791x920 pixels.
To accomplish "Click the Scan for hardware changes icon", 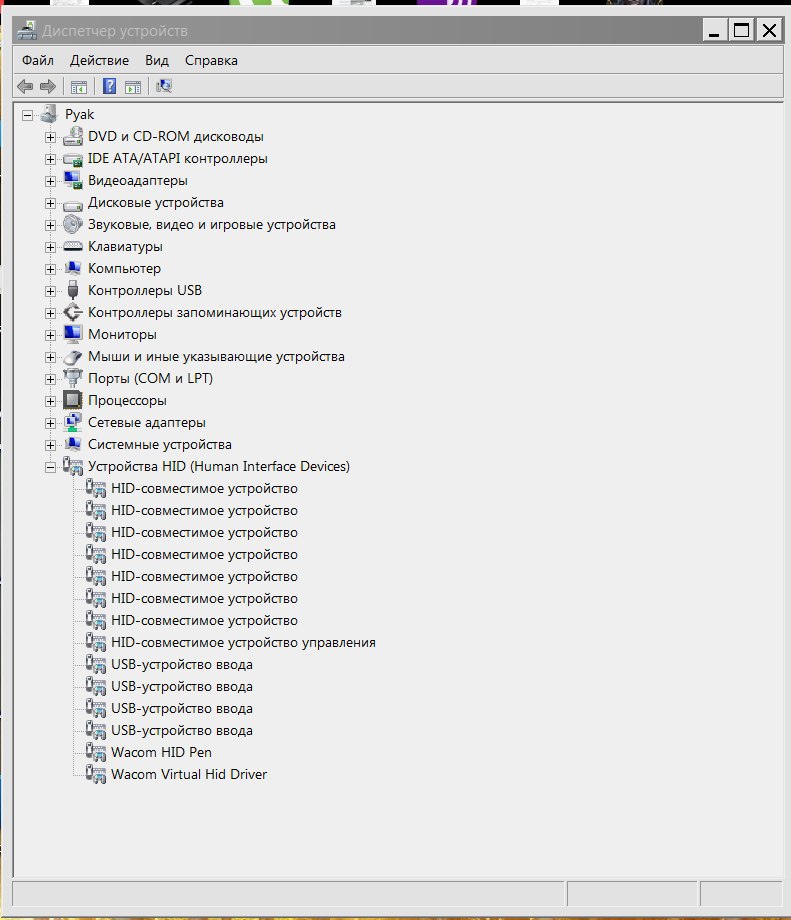I will 164,86.
